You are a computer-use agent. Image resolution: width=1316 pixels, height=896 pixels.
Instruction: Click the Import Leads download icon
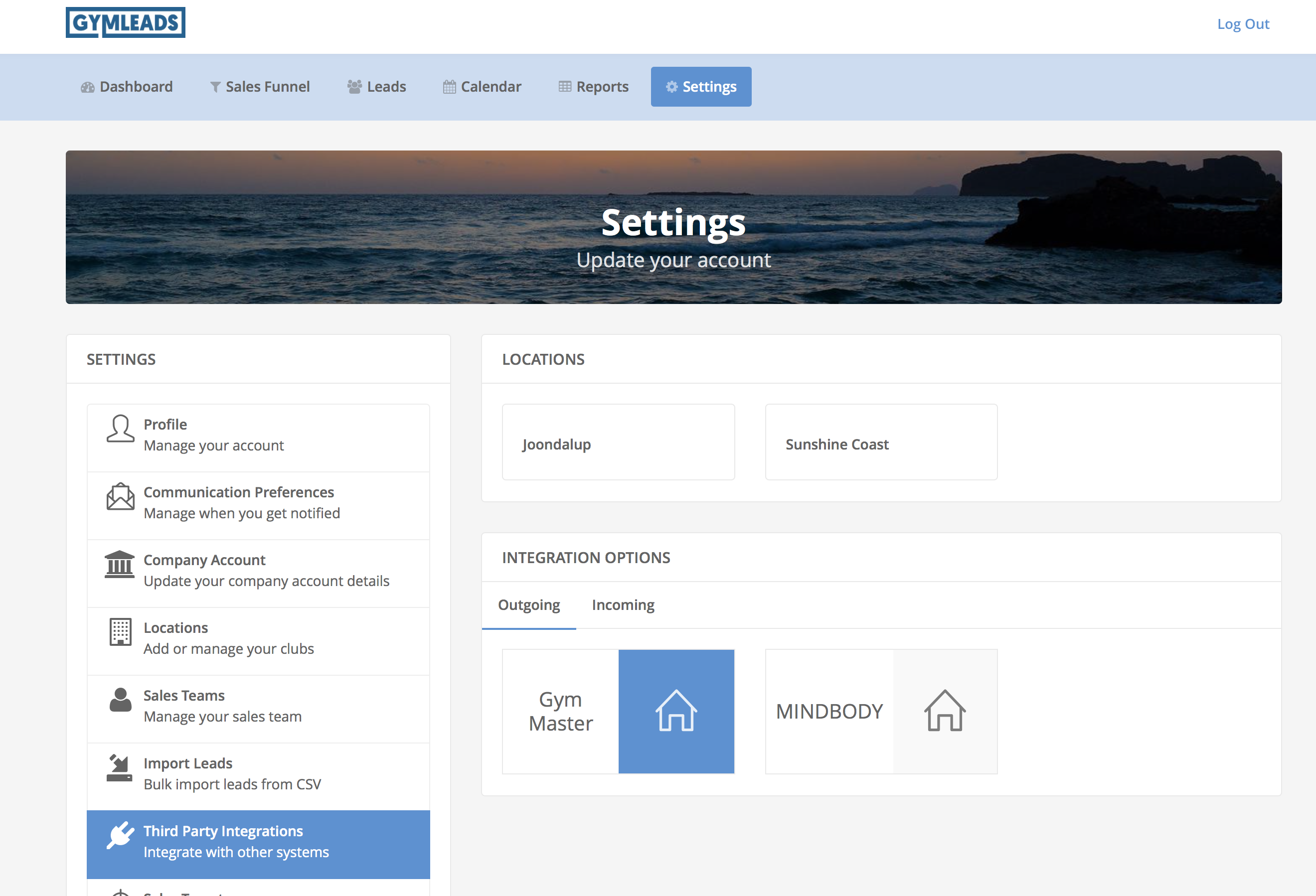pyautogui.click(x=120, y=767)
